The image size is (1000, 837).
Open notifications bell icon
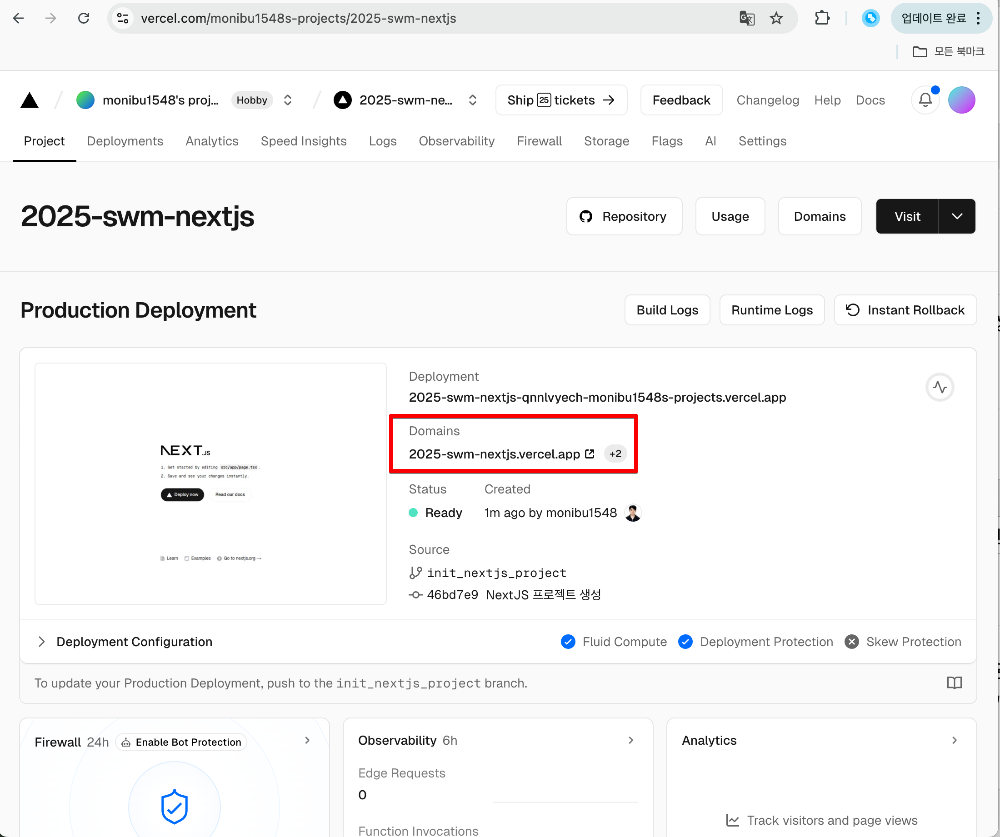tap(925, 100)
